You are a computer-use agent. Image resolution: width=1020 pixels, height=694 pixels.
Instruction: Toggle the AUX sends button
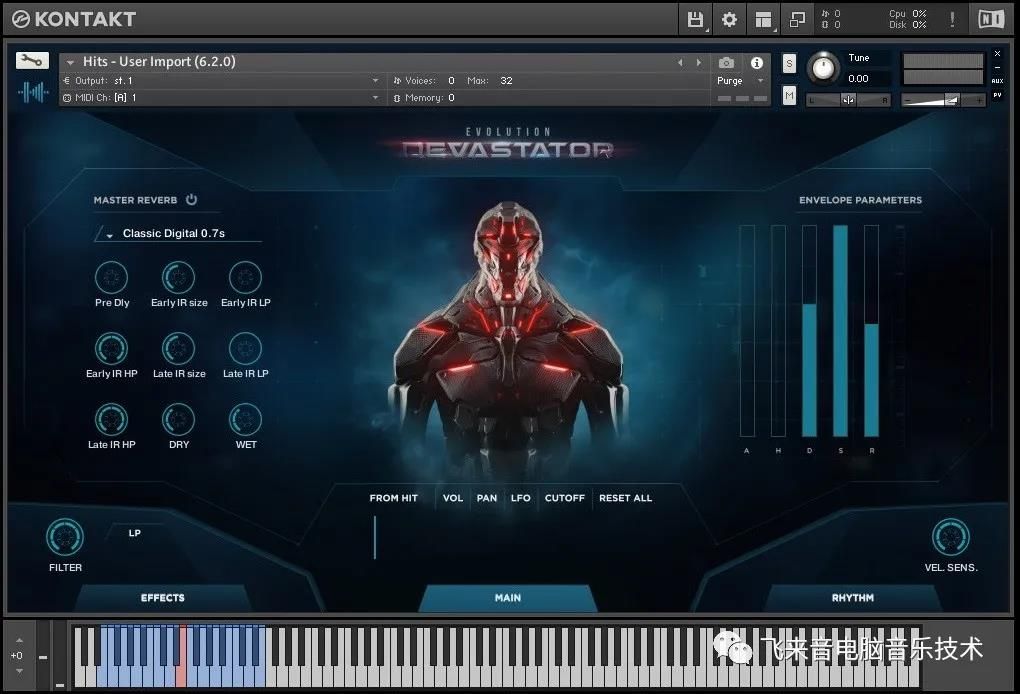coord(997,81)
